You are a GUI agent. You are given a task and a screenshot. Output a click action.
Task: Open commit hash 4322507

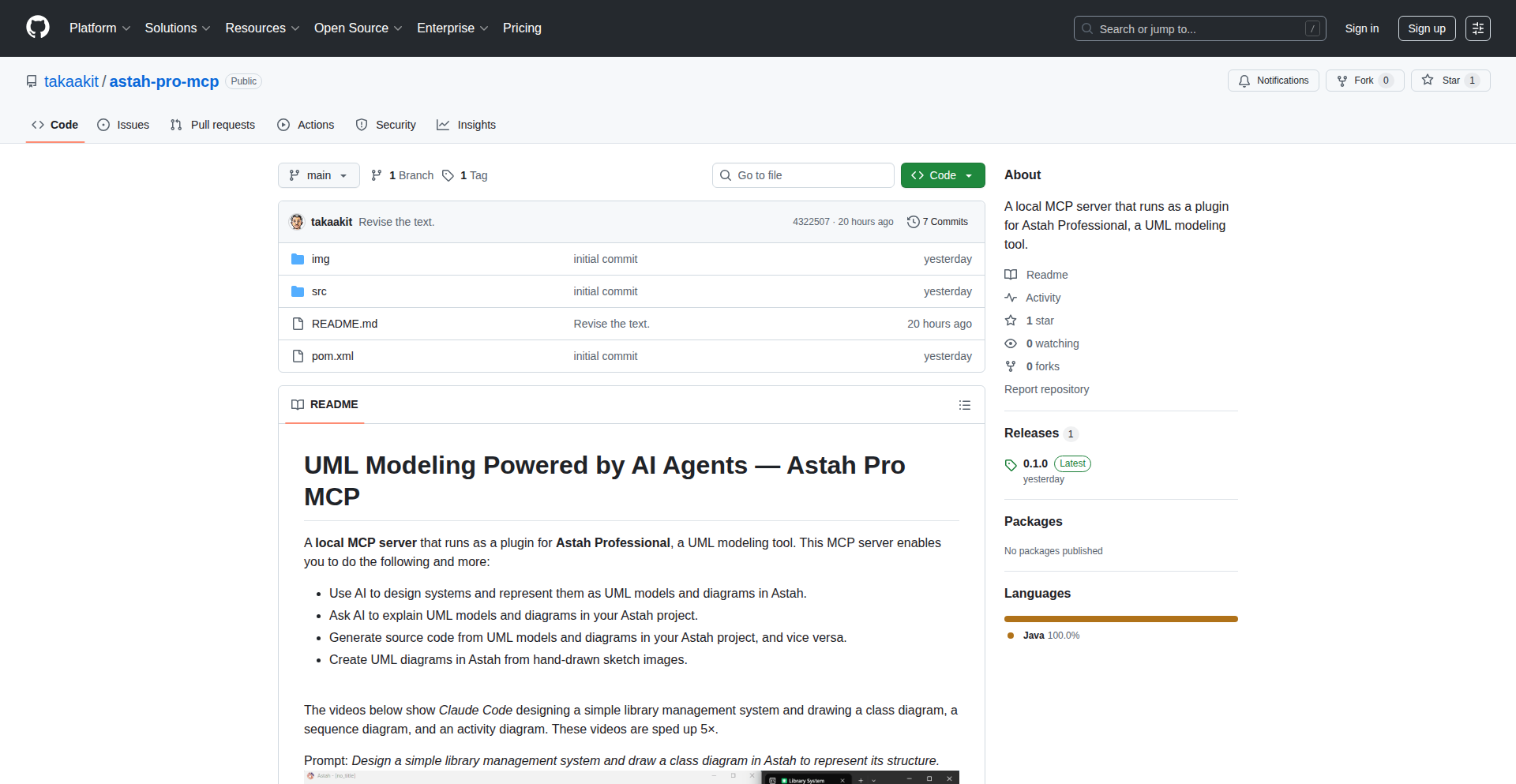point(811,222)
